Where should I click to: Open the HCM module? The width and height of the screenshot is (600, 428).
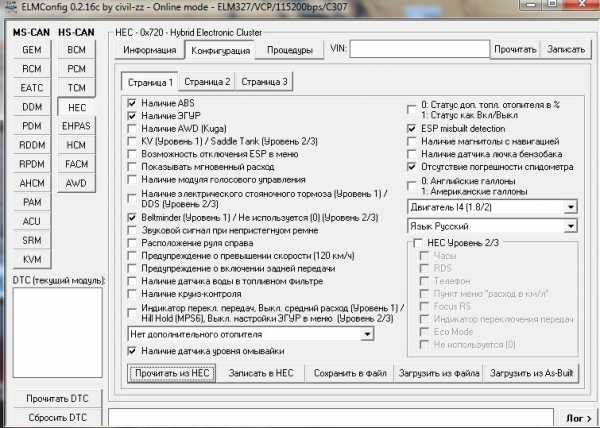(x=77, y=145)
